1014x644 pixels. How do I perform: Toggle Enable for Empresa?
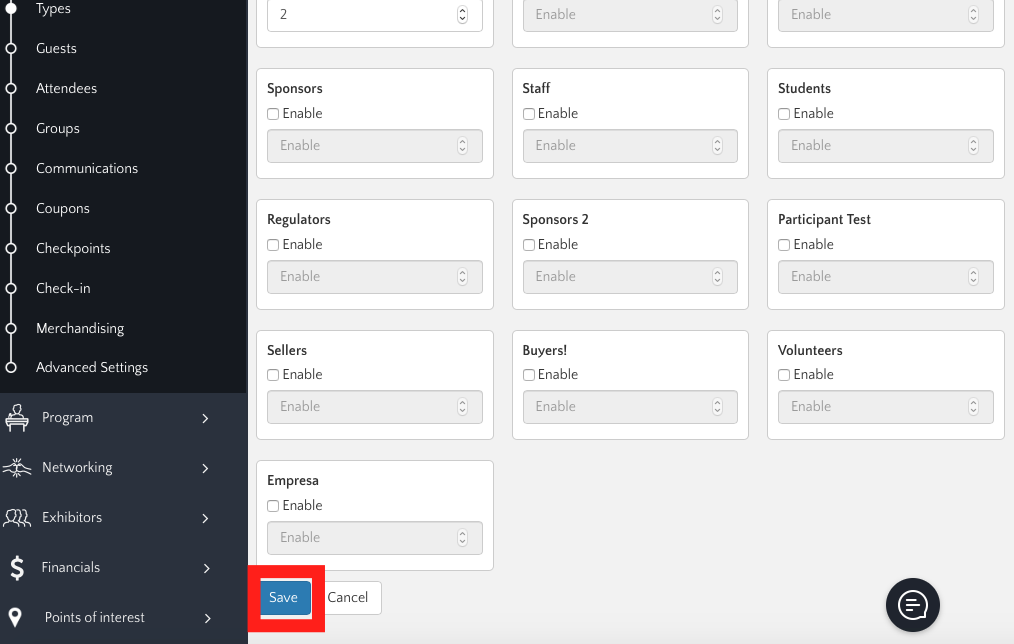[273, 506]
